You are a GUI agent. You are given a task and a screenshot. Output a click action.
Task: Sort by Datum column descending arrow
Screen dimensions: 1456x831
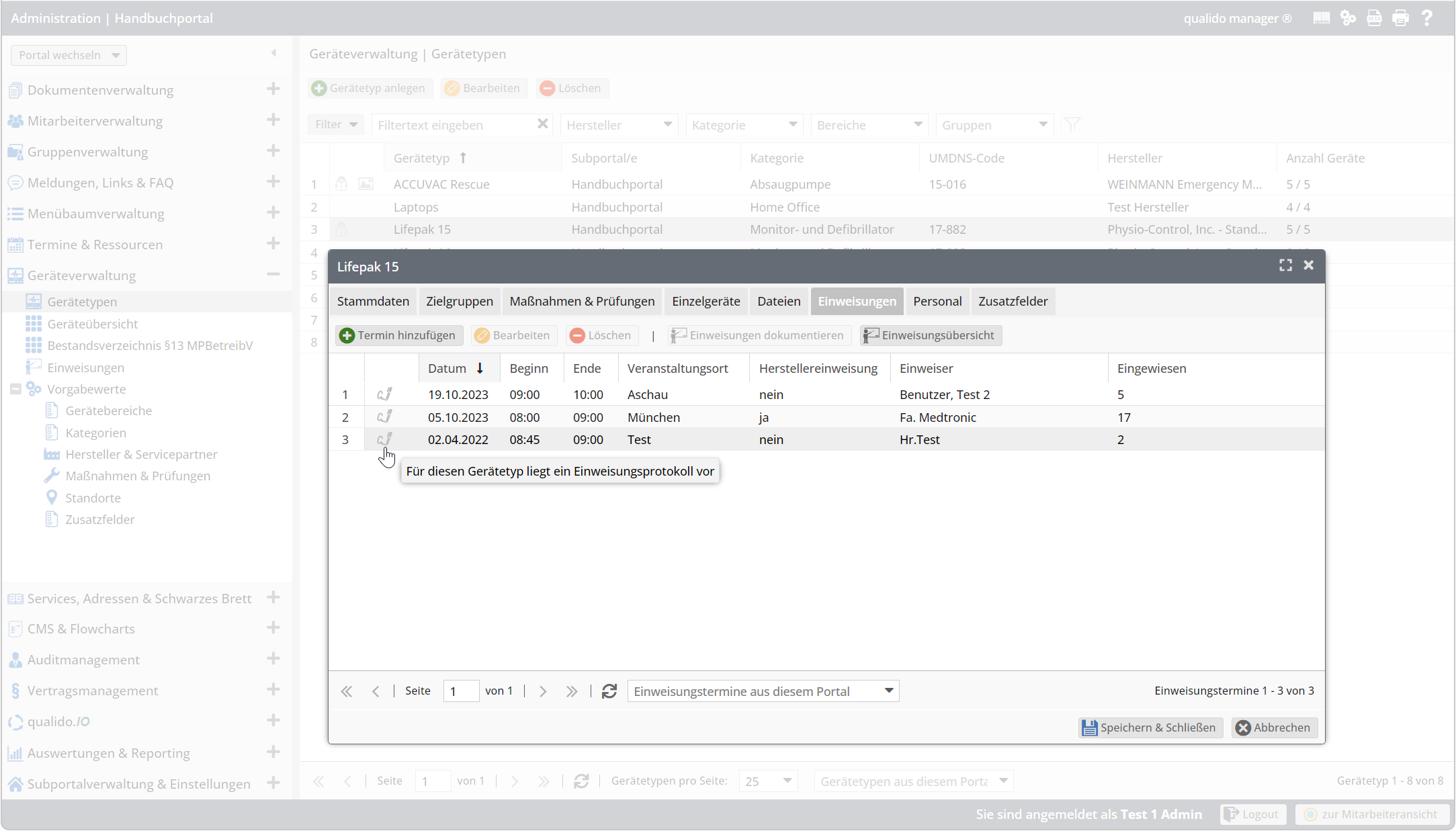tap(480, 368)
